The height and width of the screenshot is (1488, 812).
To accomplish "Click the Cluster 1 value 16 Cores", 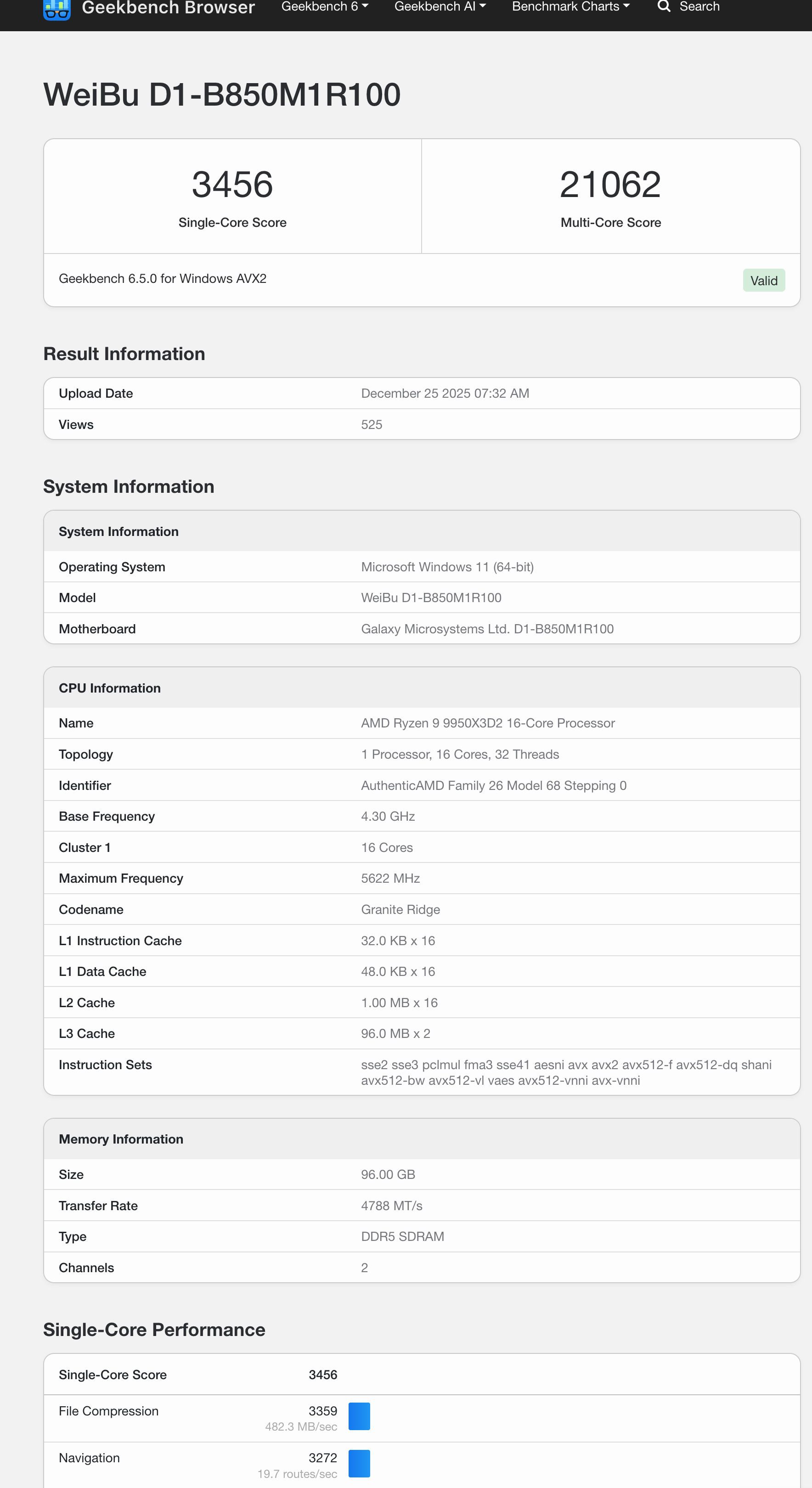I will [x=386, y=847].
